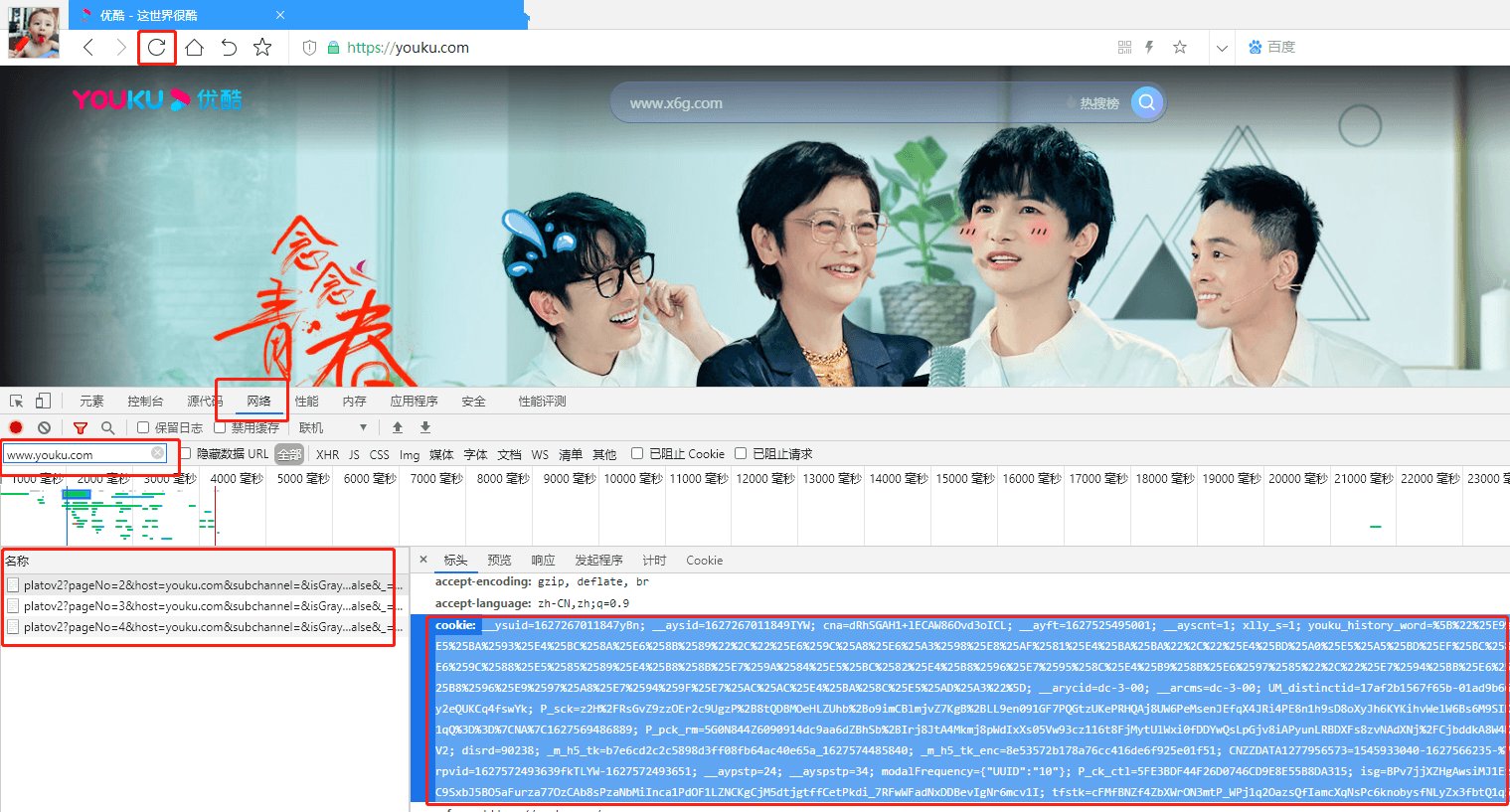The height and width of the screenshot is (812, 1510).
Task: Switch to the 元素 DevTools tab
Action: click(x=91, y=402)
